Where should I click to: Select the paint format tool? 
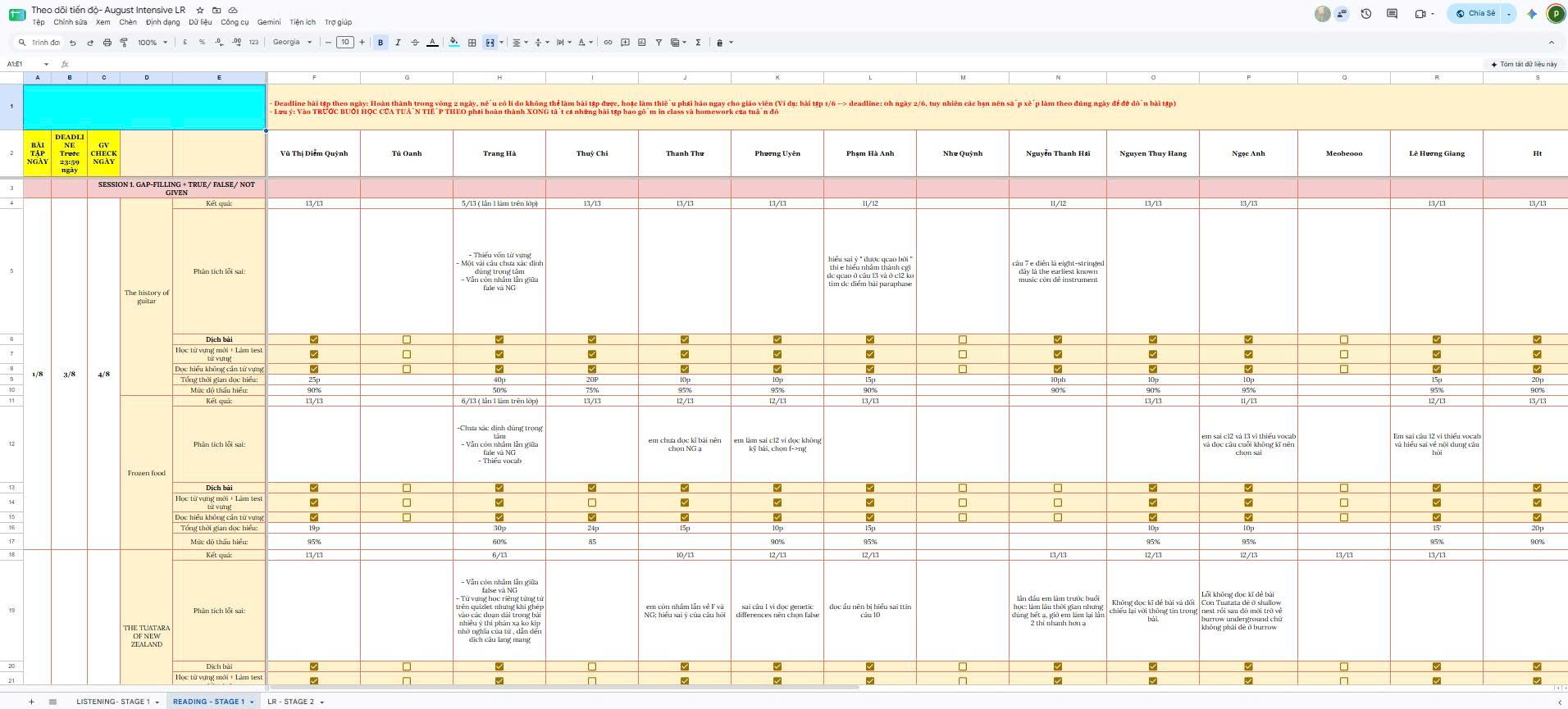[x=124, y=43]
